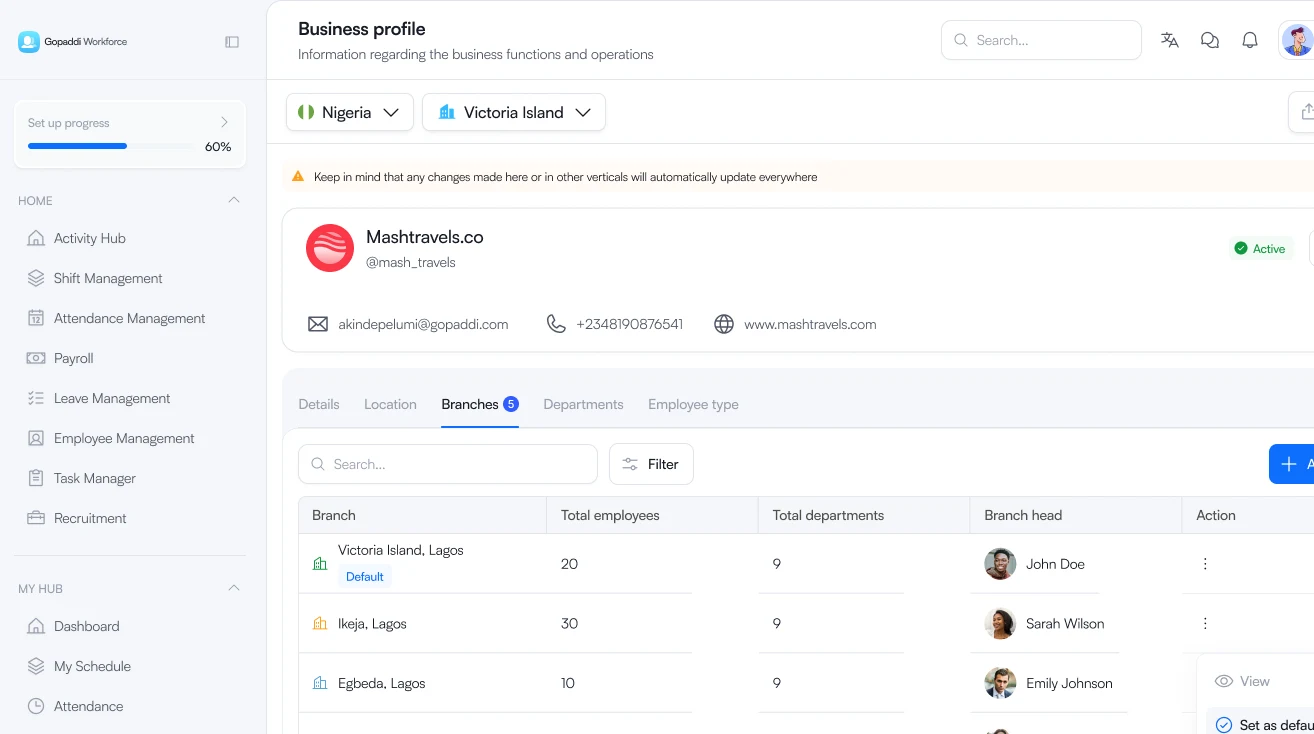Click the My Hub Dashboard home icon
This screenshot has height=734, width=1314.
pos(36,626)
